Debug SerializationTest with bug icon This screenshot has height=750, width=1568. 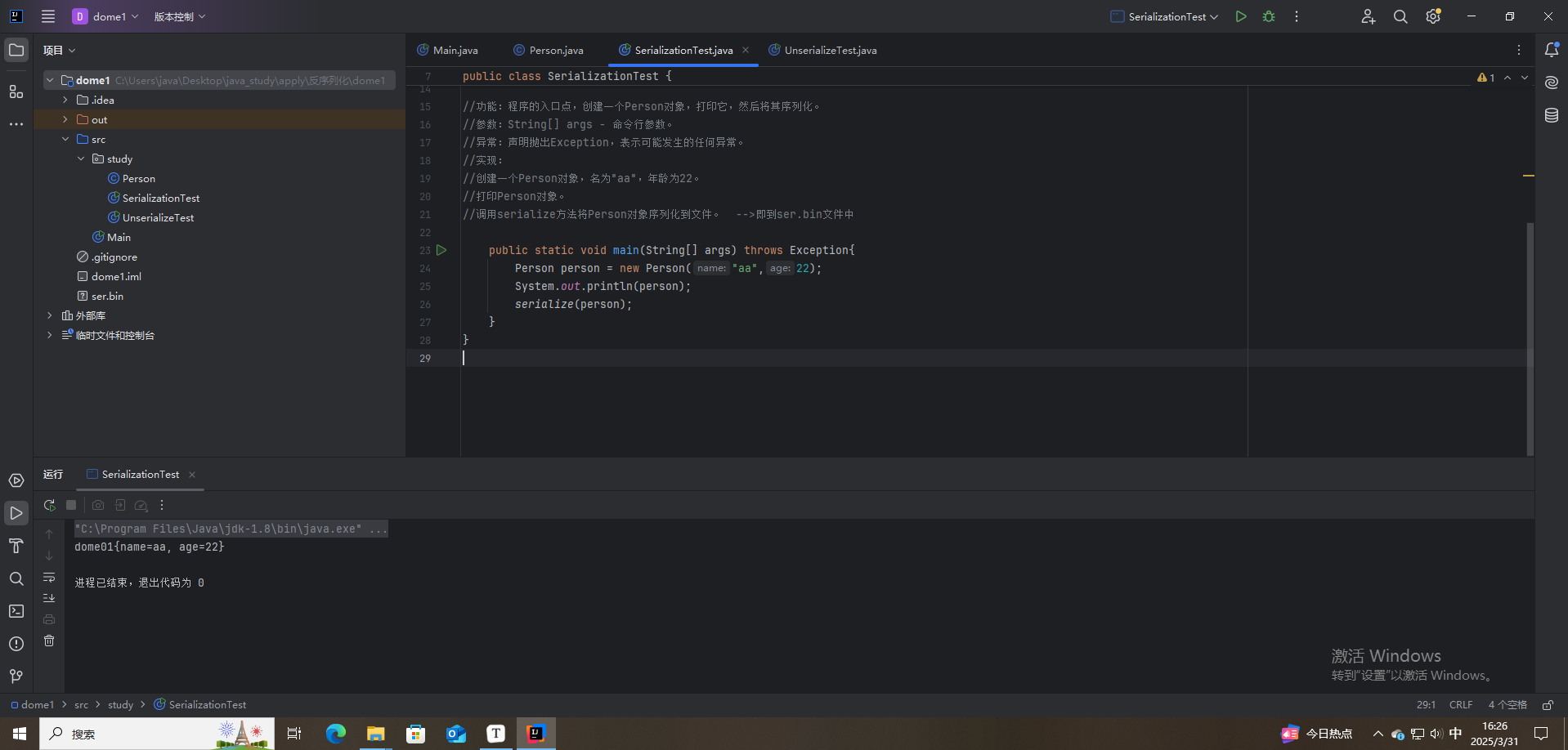click(x=1269, y=16)
